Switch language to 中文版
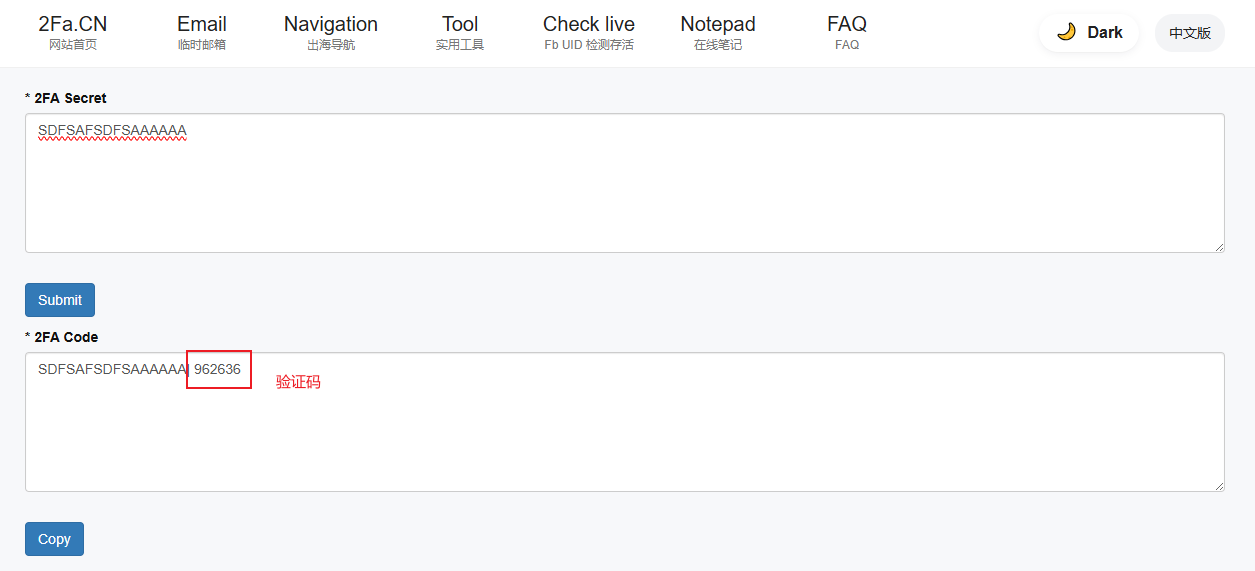 coord(1190,33)
